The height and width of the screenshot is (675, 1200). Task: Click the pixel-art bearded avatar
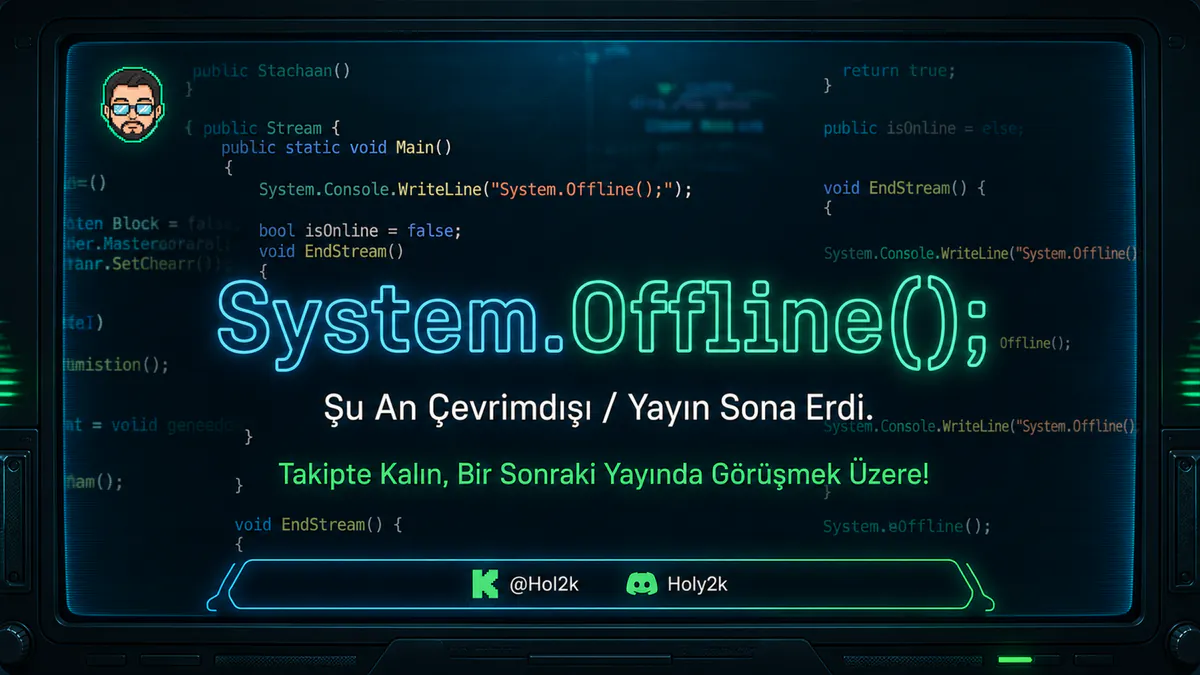[x=133, y=106]
